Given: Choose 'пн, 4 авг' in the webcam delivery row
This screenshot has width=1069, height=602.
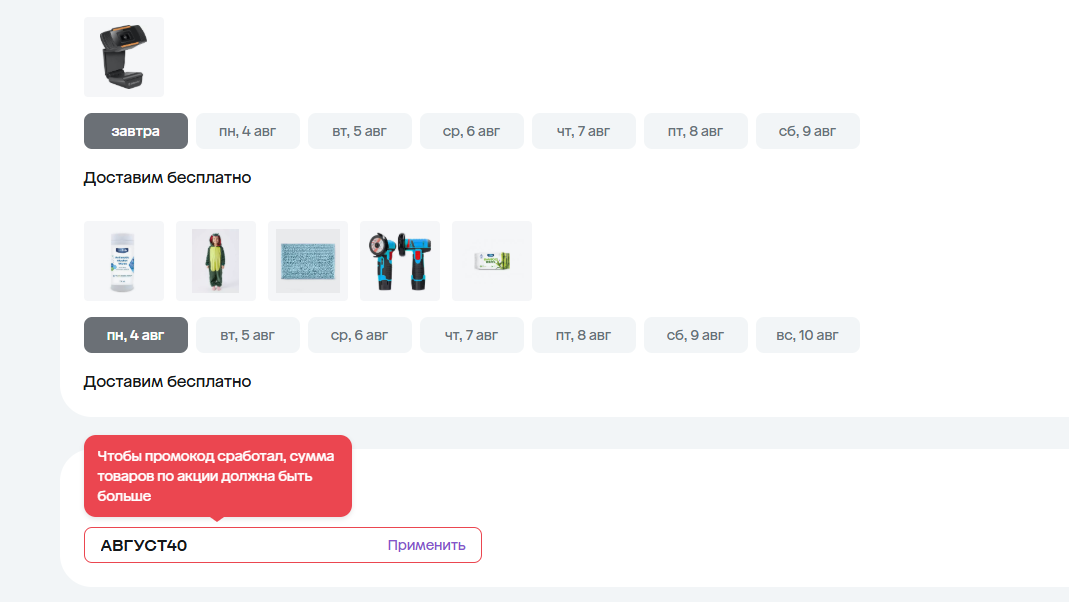Looking at the screenshot, I should (x=248, y=131).
